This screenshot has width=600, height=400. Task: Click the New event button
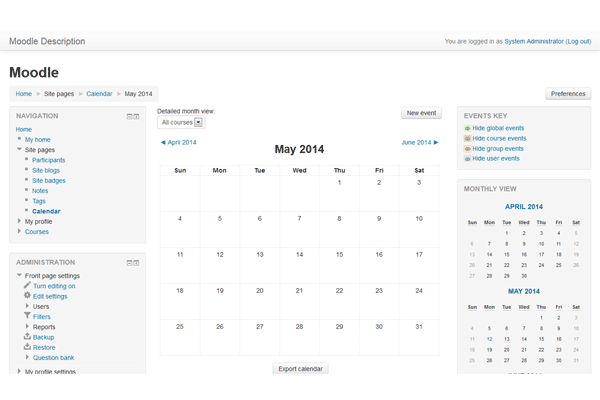coord(420,114)
